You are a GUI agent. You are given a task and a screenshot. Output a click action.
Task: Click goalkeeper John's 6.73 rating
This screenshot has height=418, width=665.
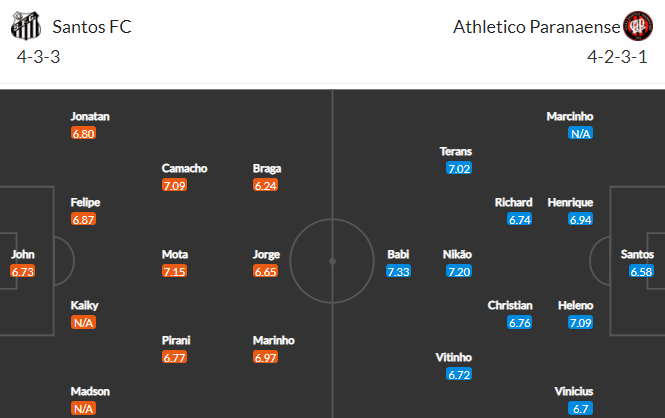(22, 271)
